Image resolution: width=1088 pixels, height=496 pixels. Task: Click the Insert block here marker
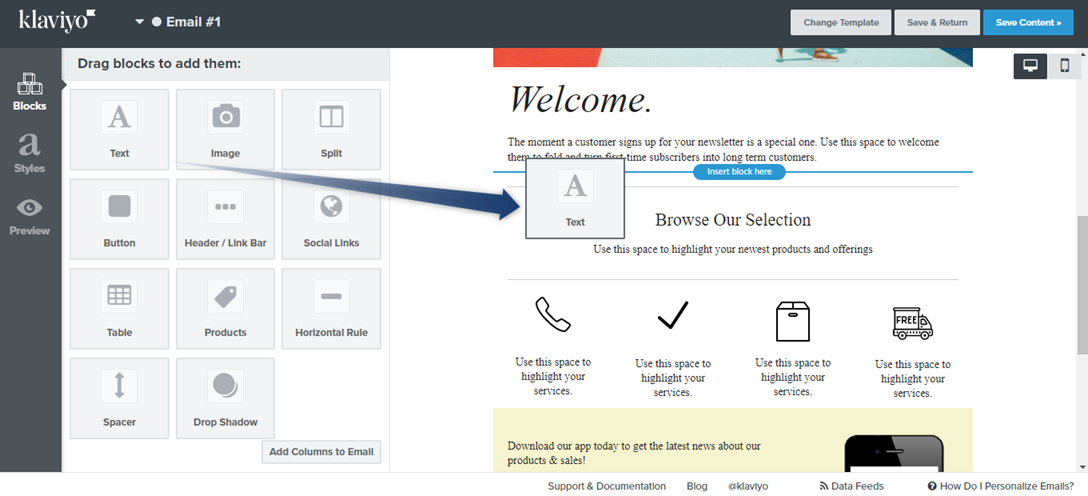[739, 171]
